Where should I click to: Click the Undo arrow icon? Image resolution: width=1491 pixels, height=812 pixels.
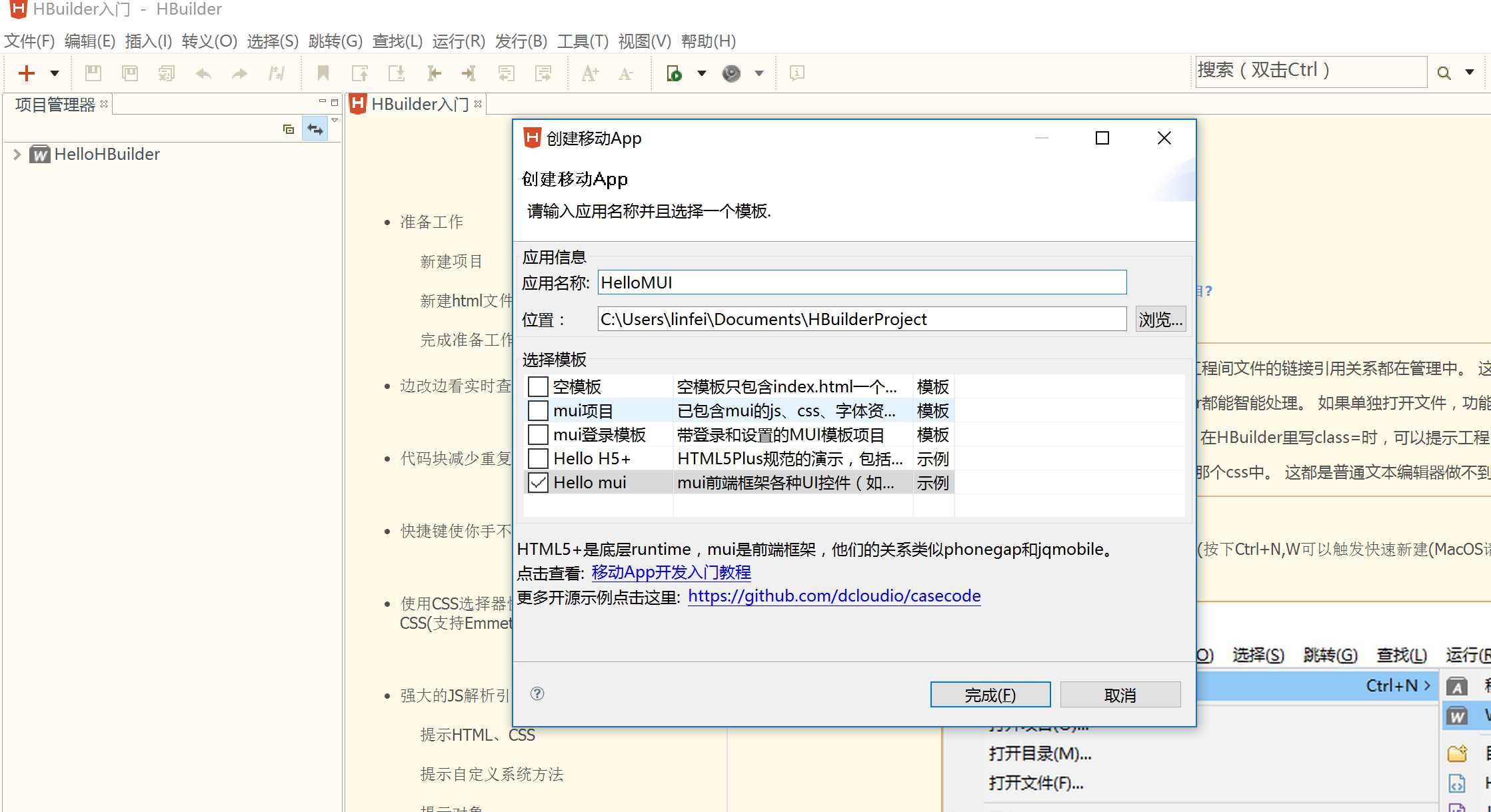click(203, 73)
